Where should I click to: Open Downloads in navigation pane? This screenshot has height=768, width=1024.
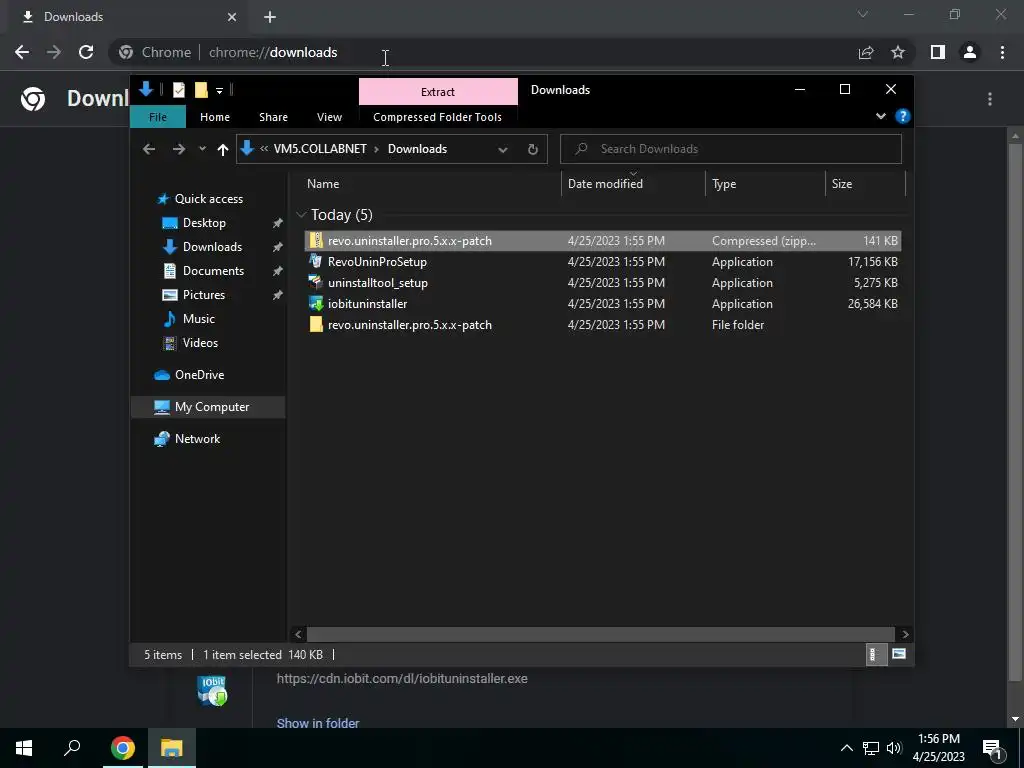(212, 247)
